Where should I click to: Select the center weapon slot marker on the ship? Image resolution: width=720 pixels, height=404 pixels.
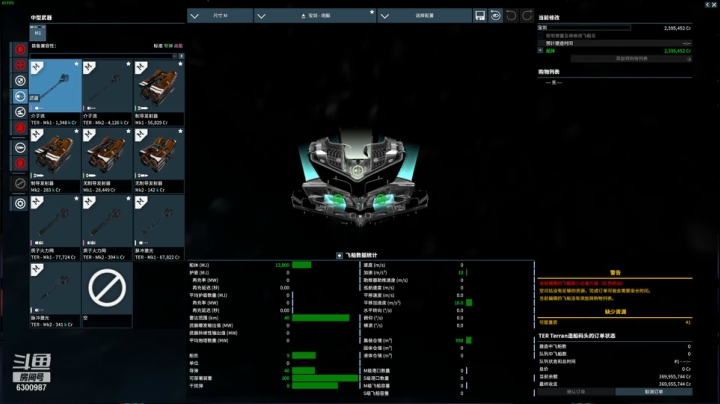357,171
